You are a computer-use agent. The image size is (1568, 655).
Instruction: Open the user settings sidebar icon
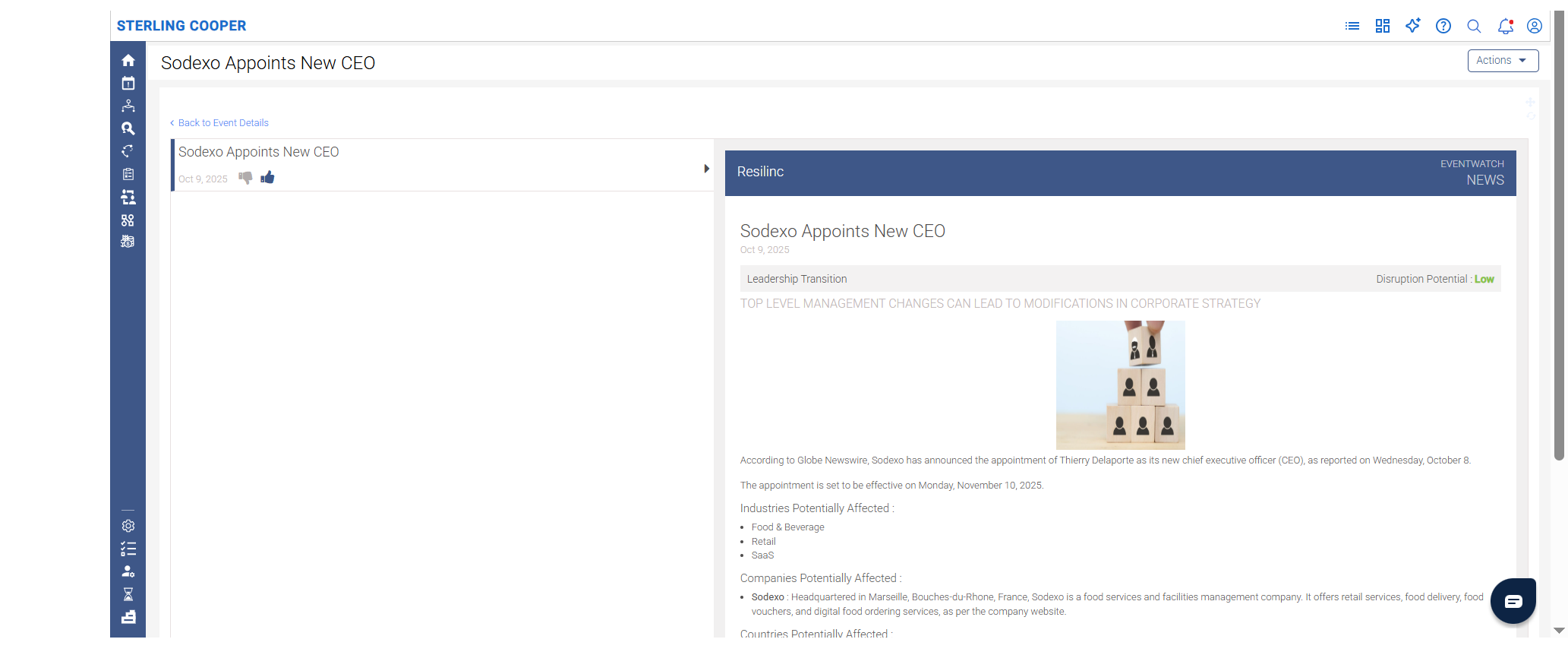click(x=128, y=571)
